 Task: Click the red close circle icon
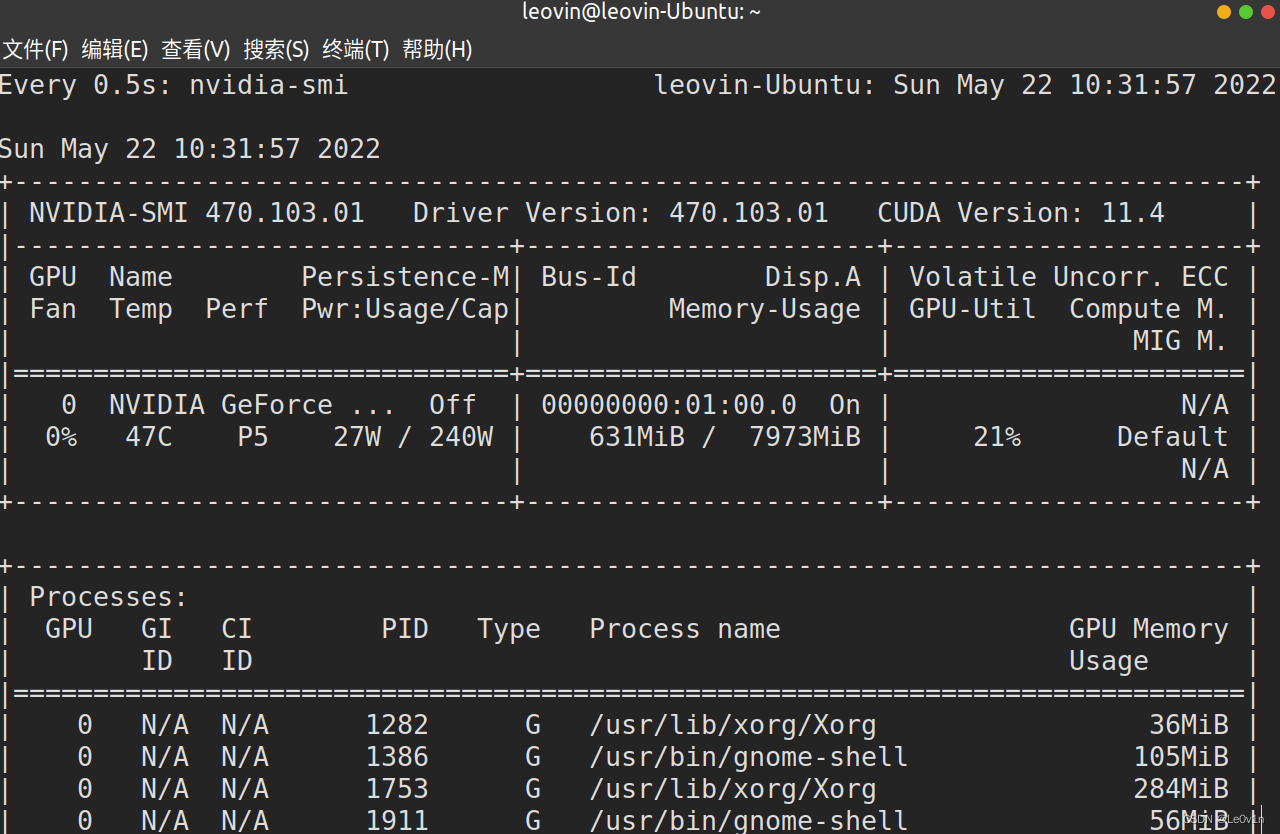coord(1268,13)
